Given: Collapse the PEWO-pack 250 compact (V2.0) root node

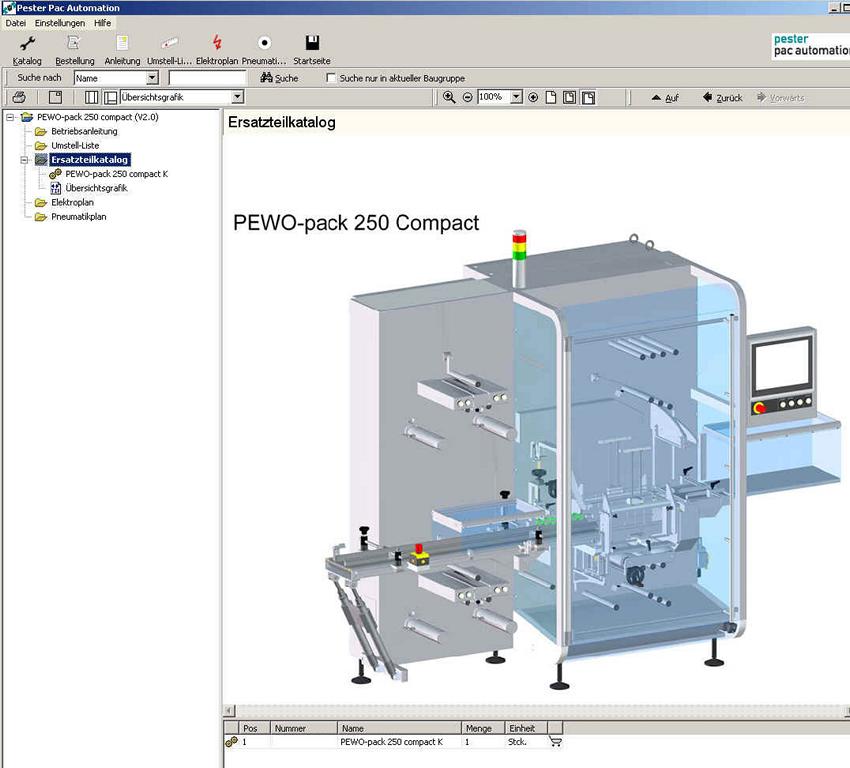Looking at the screenshot, I should point(10,117).
